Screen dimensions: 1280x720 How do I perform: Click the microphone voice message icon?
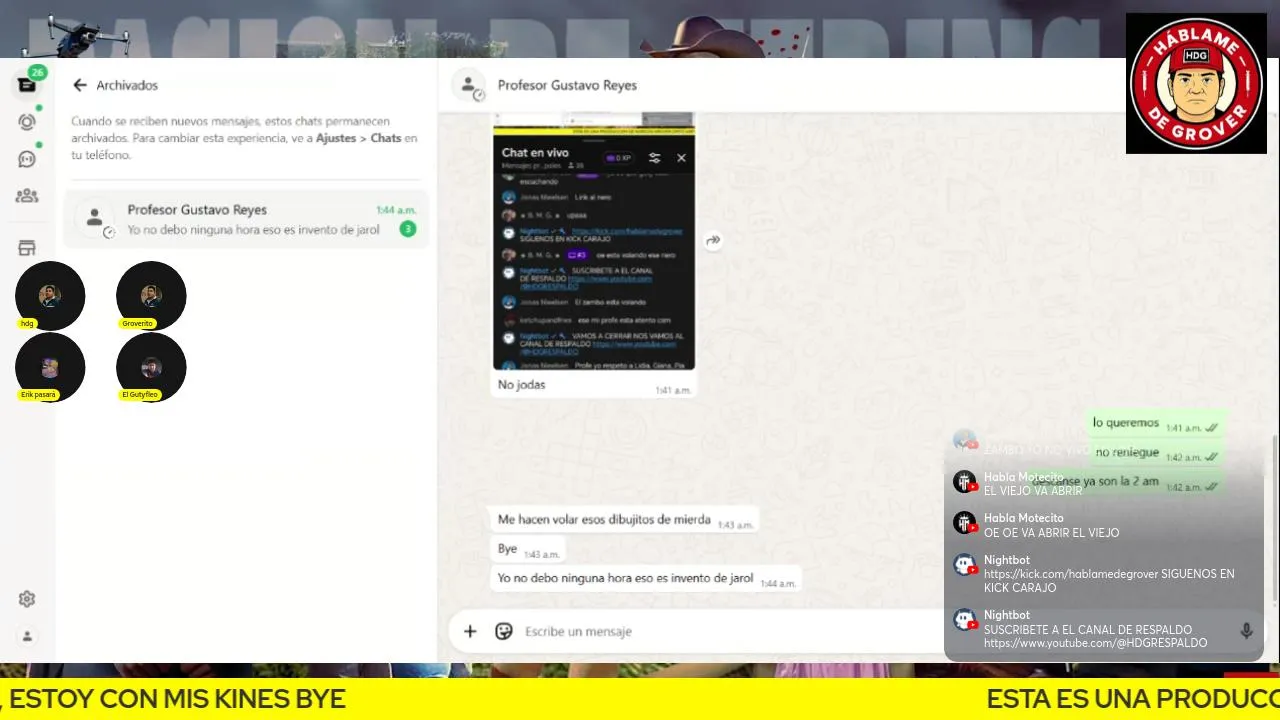pos(1246,631)
